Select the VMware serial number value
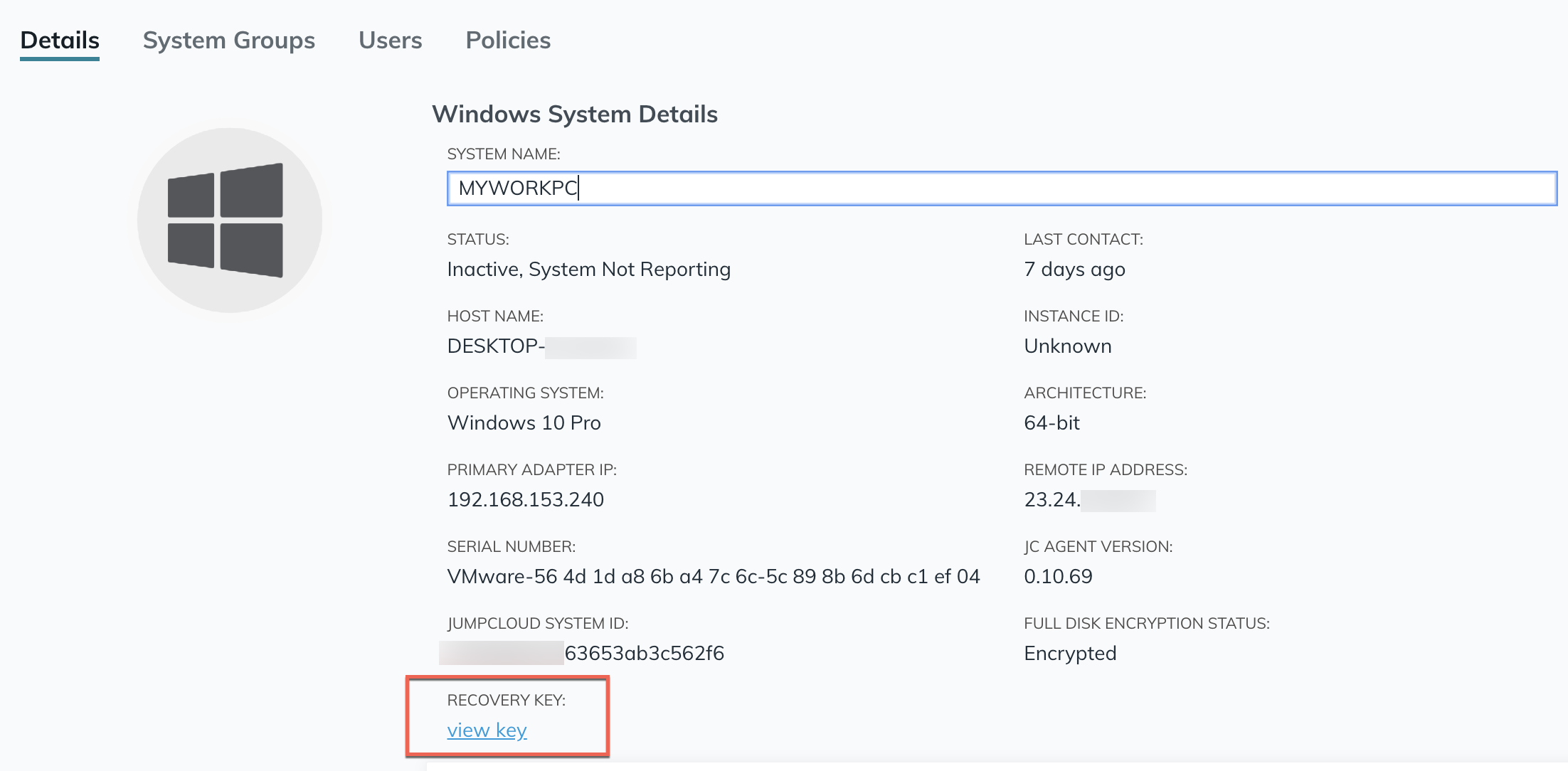This screenshot has width=1568, height=771. [714, 577]
